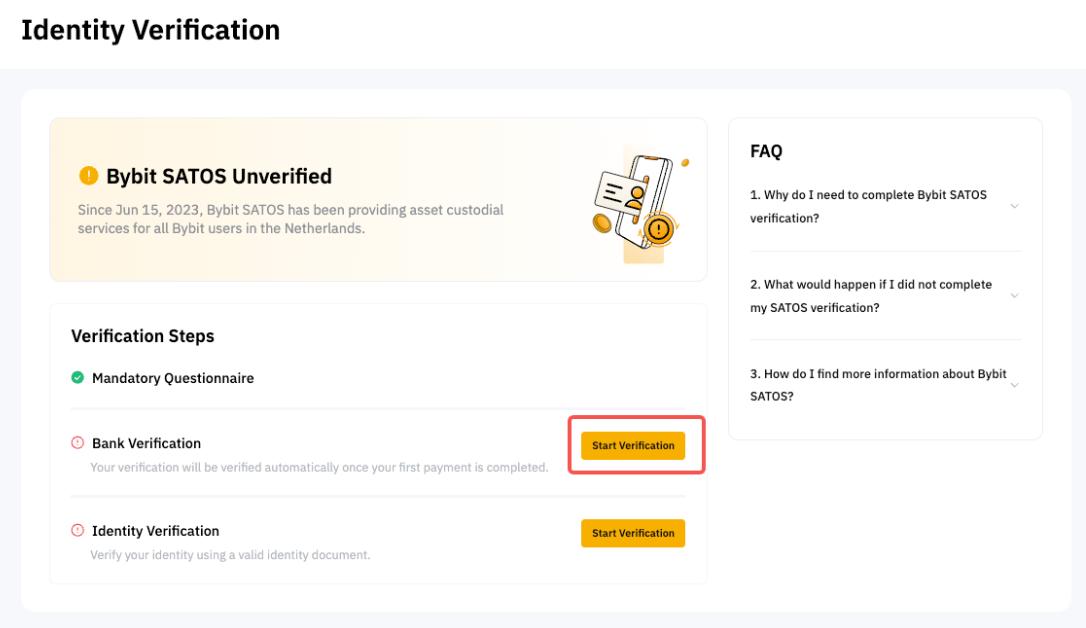1086x628 pixels.
Task: Click the red alert icon beside Bank Verification
Action: (78, 442)
